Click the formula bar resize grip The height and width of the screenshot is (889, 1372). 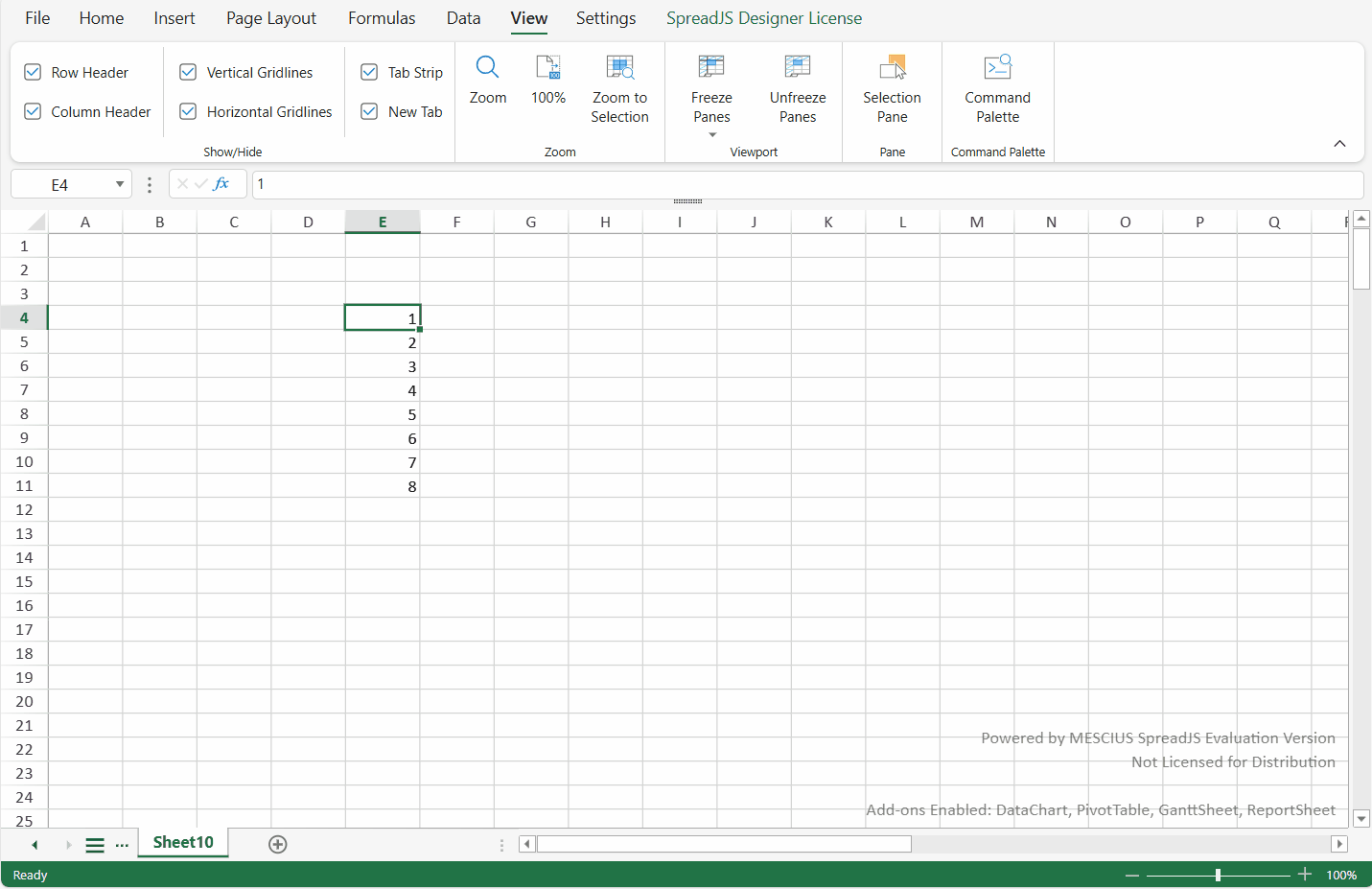687,201
